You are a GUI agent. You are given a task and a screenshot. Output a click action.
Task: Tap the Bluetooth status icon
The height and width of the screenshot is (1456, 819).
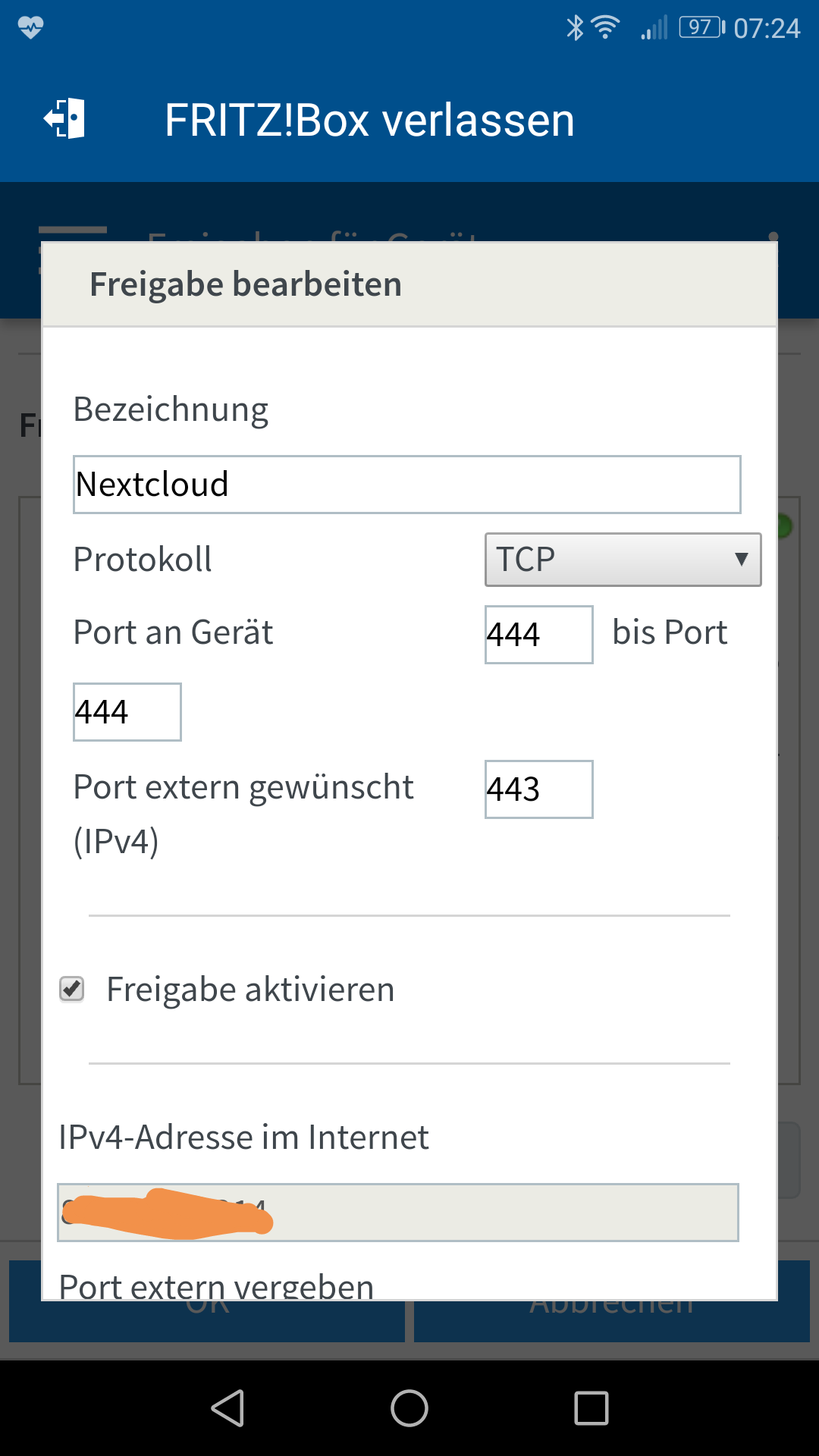pos(576,28)
